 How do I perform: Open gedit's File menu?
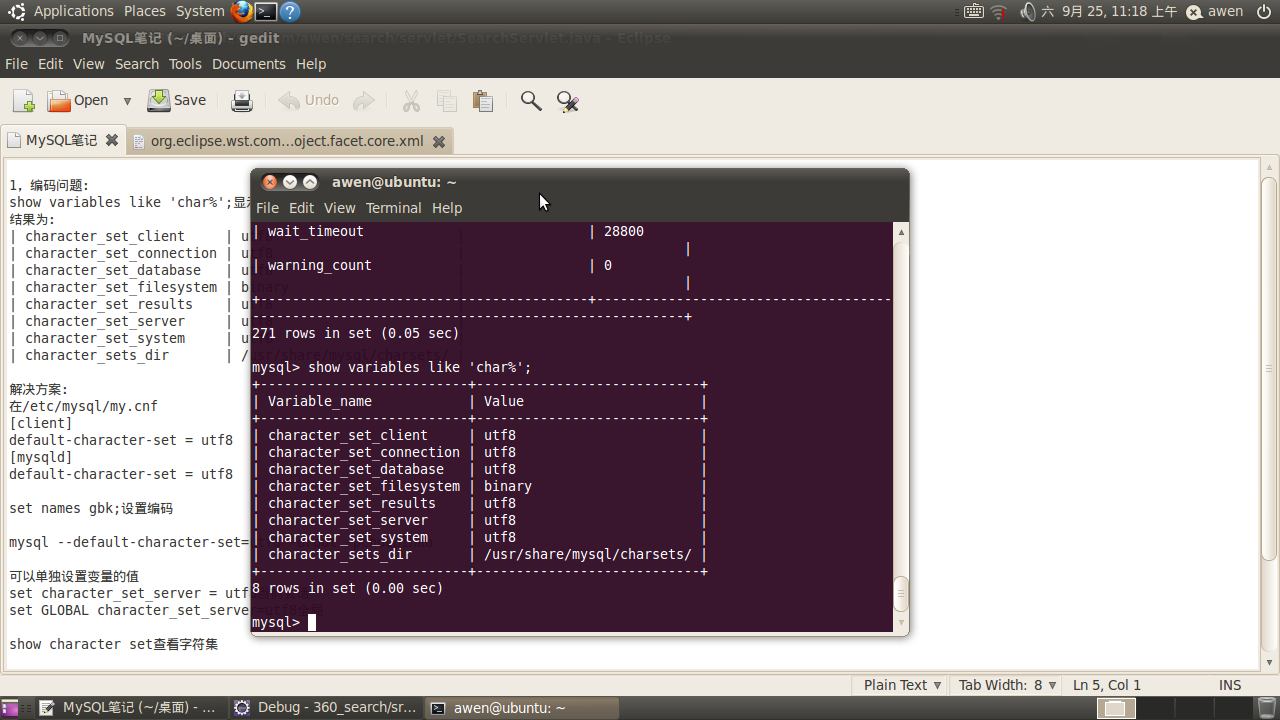point(16,64)
